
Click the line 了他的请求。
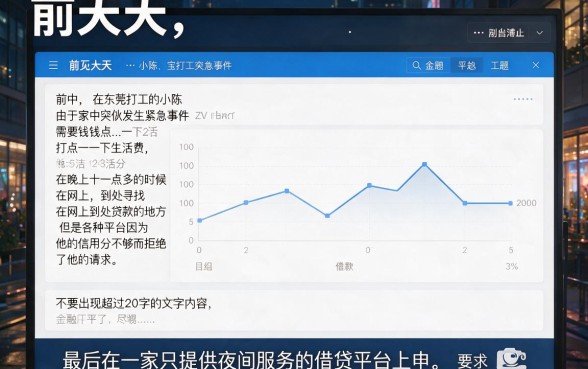(87, 260)
